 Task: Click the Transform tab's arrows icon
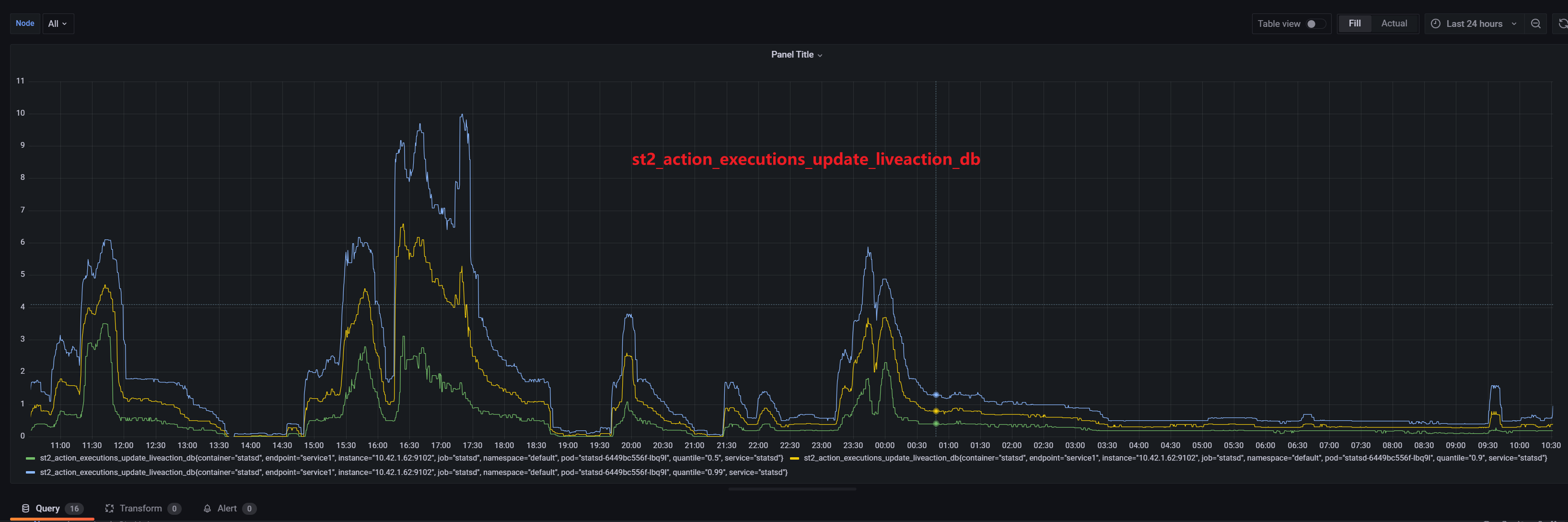110,509
